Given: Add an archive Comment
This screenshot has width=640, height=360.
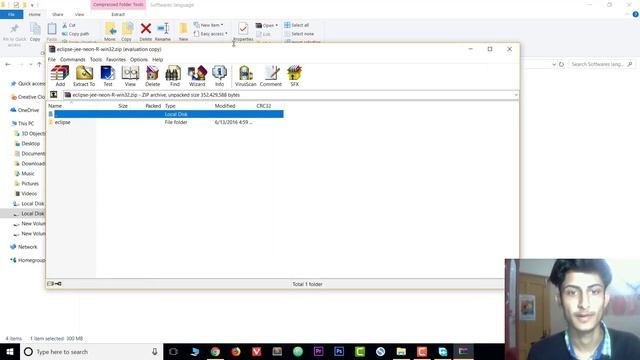Looking at the screenshot, I should pos(271,76).
